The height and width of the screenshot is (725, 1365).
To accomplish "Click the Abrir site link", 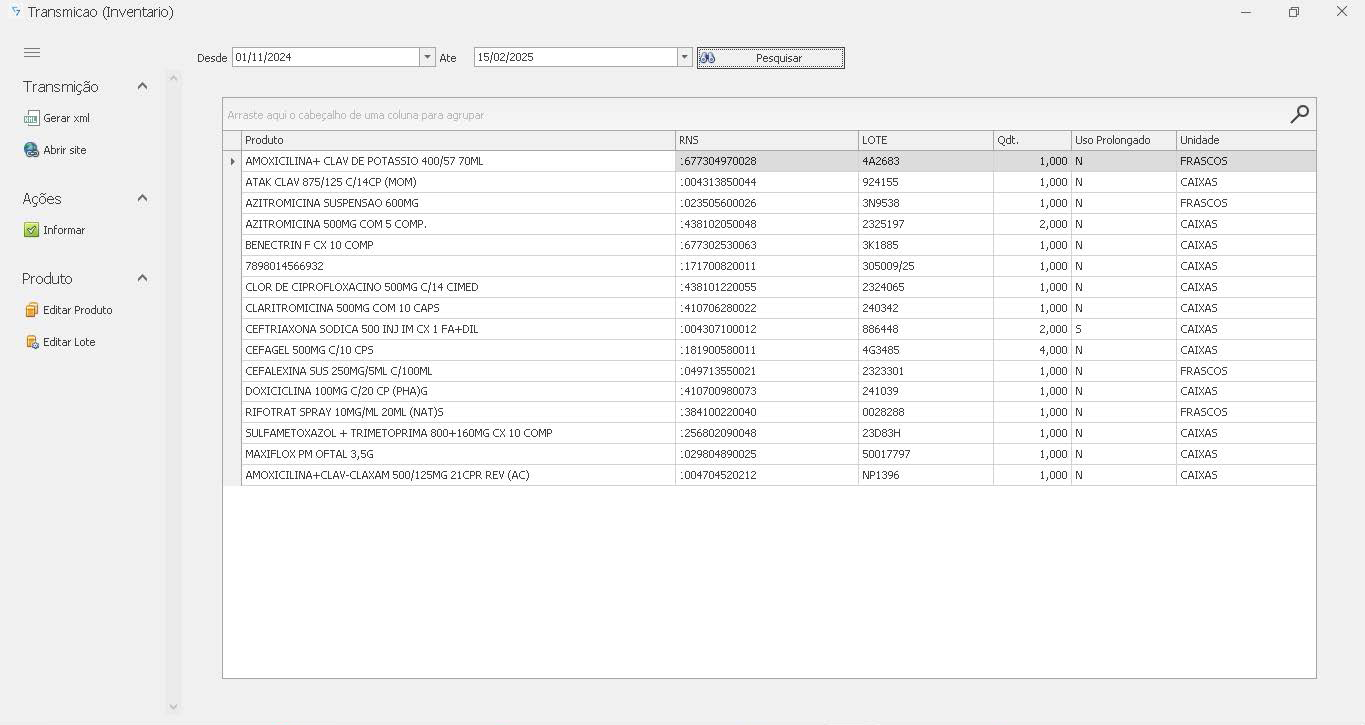I will [65, 150].
